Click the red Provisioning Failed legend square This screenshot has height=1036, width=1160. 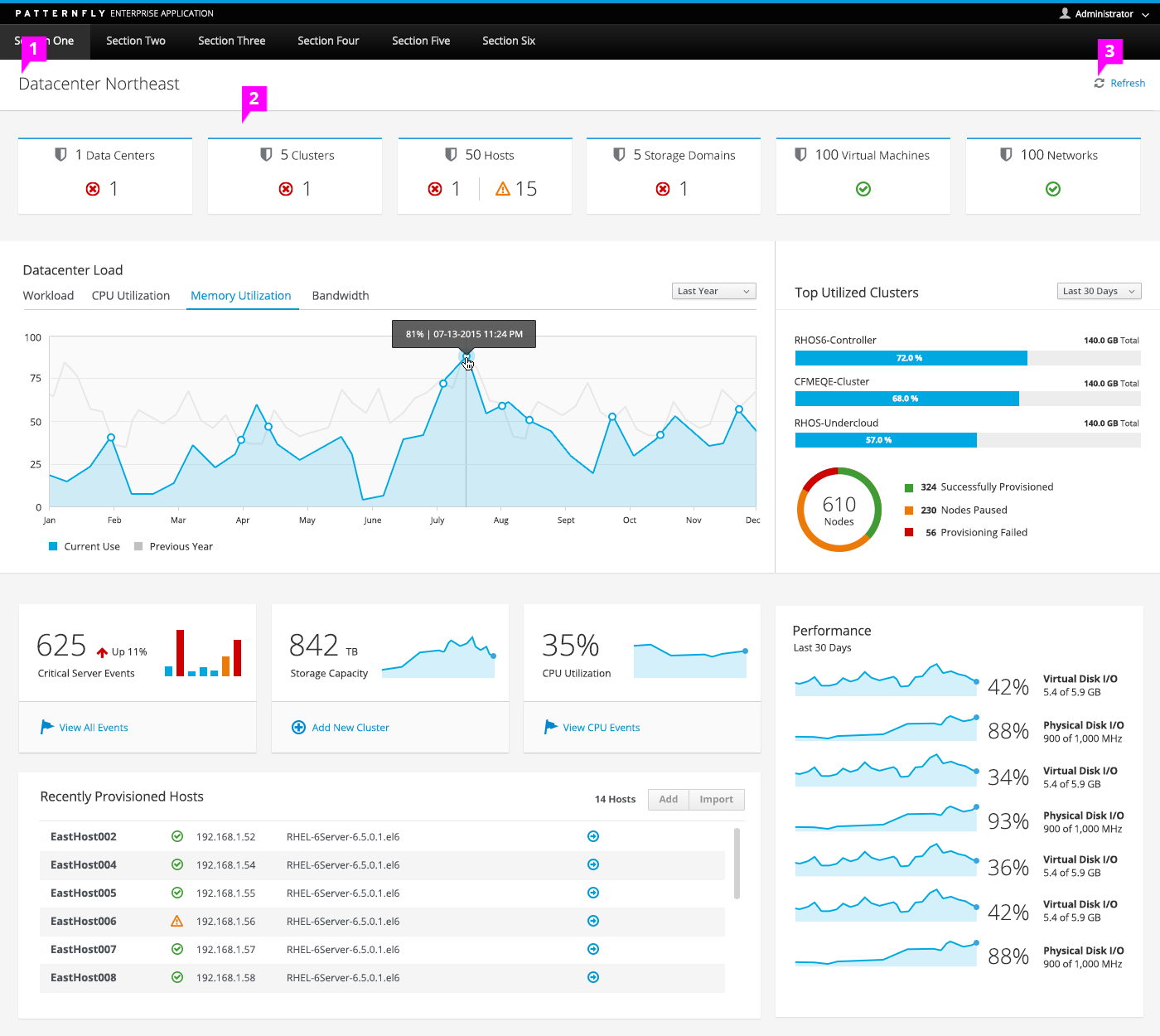coord(909,532)
